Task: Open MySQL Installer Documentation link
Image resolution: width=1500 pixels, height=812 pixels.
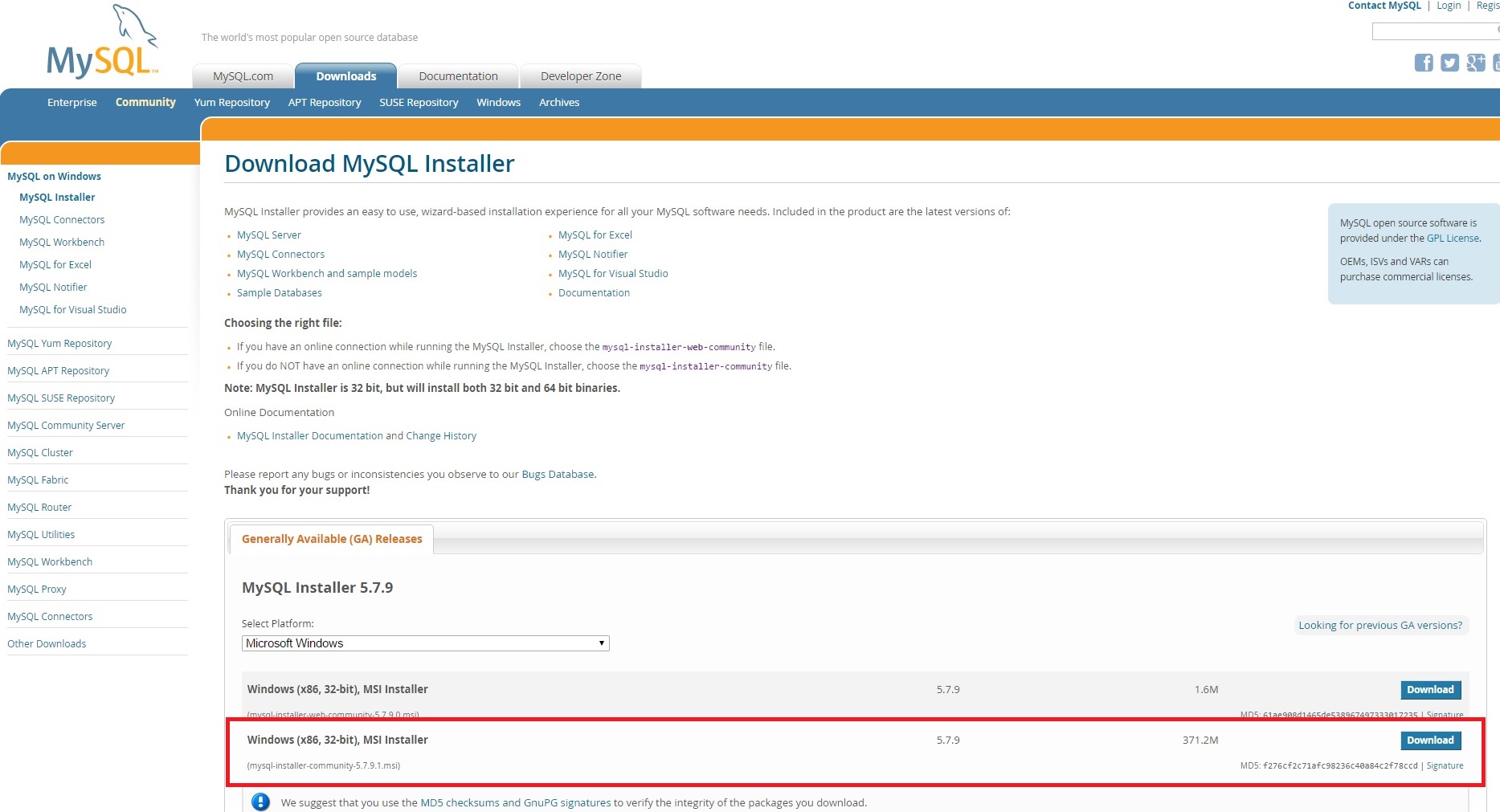Action: pos(309,436)
